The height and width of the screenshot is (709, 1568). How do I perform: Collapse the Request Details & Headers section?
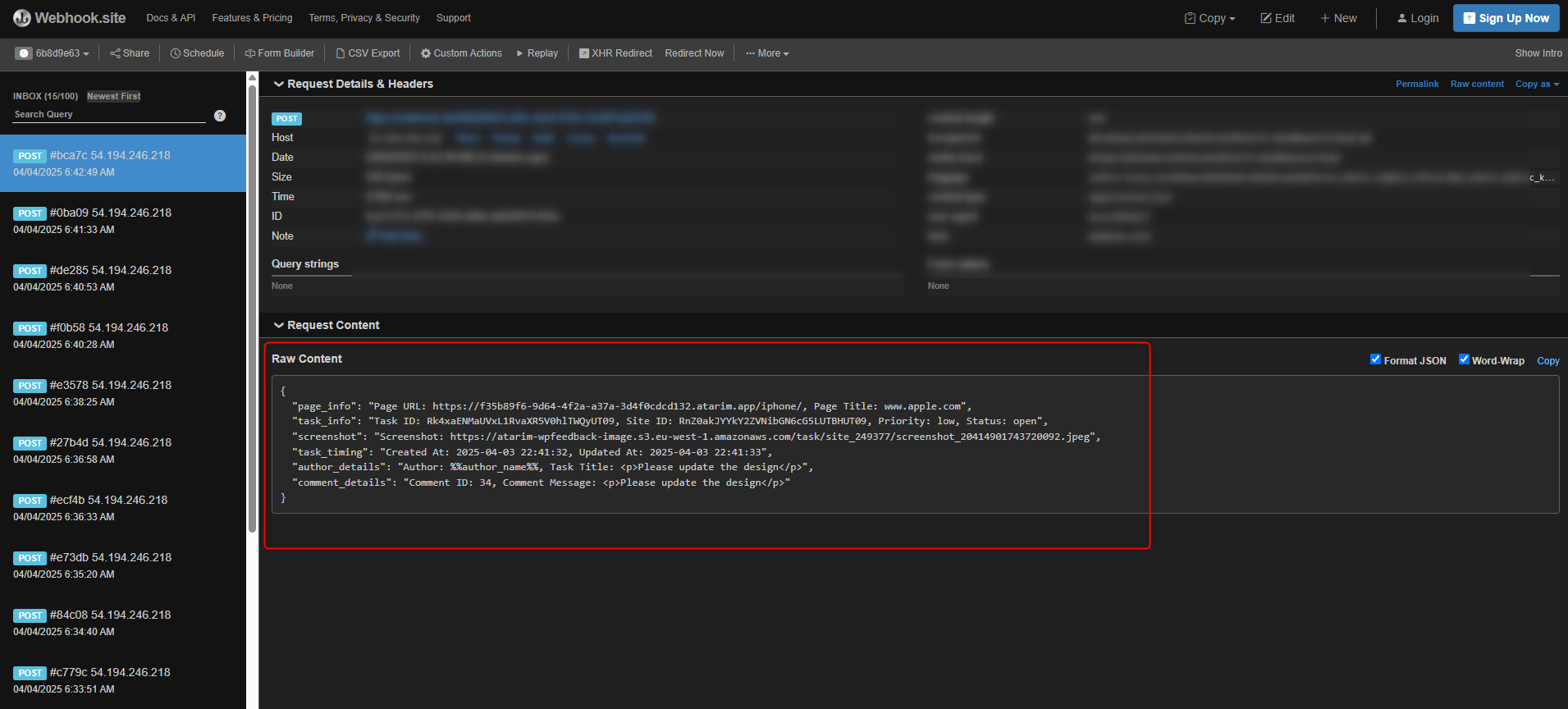click(279, 84)
